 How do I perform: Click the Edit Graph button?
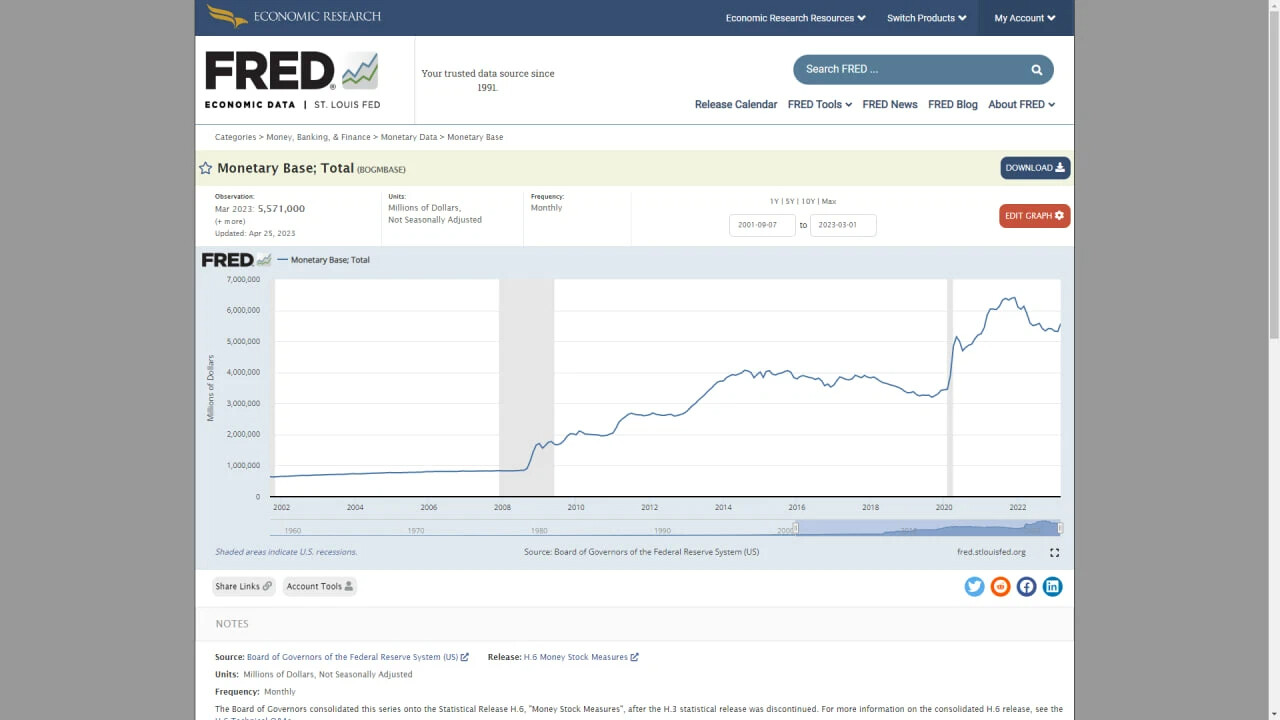click(1035, 216)
